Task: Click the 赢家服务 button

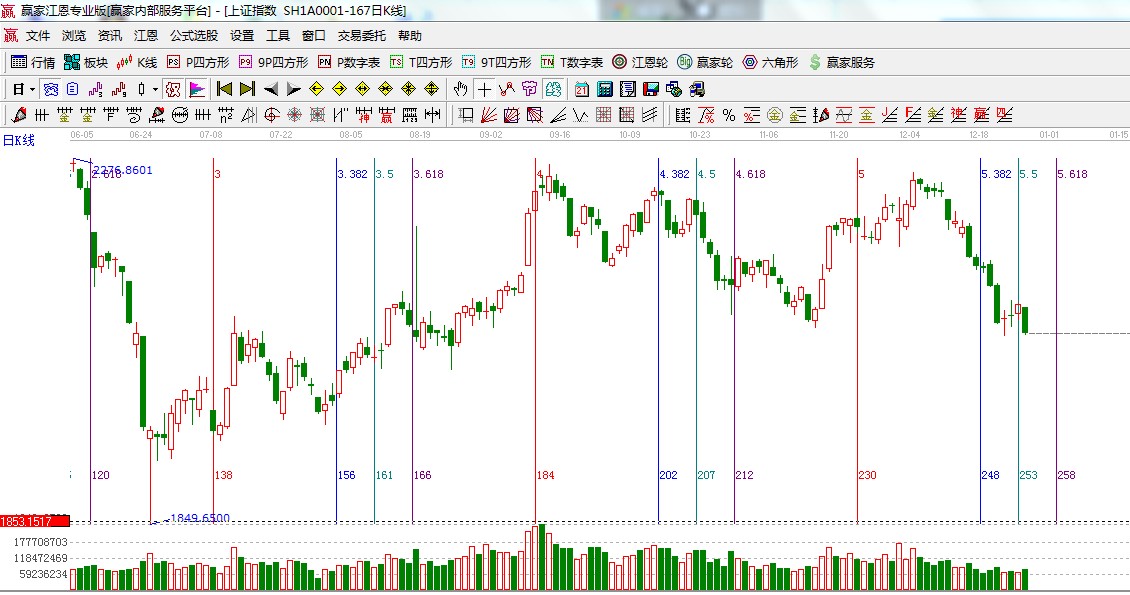Action: (841, 62)
